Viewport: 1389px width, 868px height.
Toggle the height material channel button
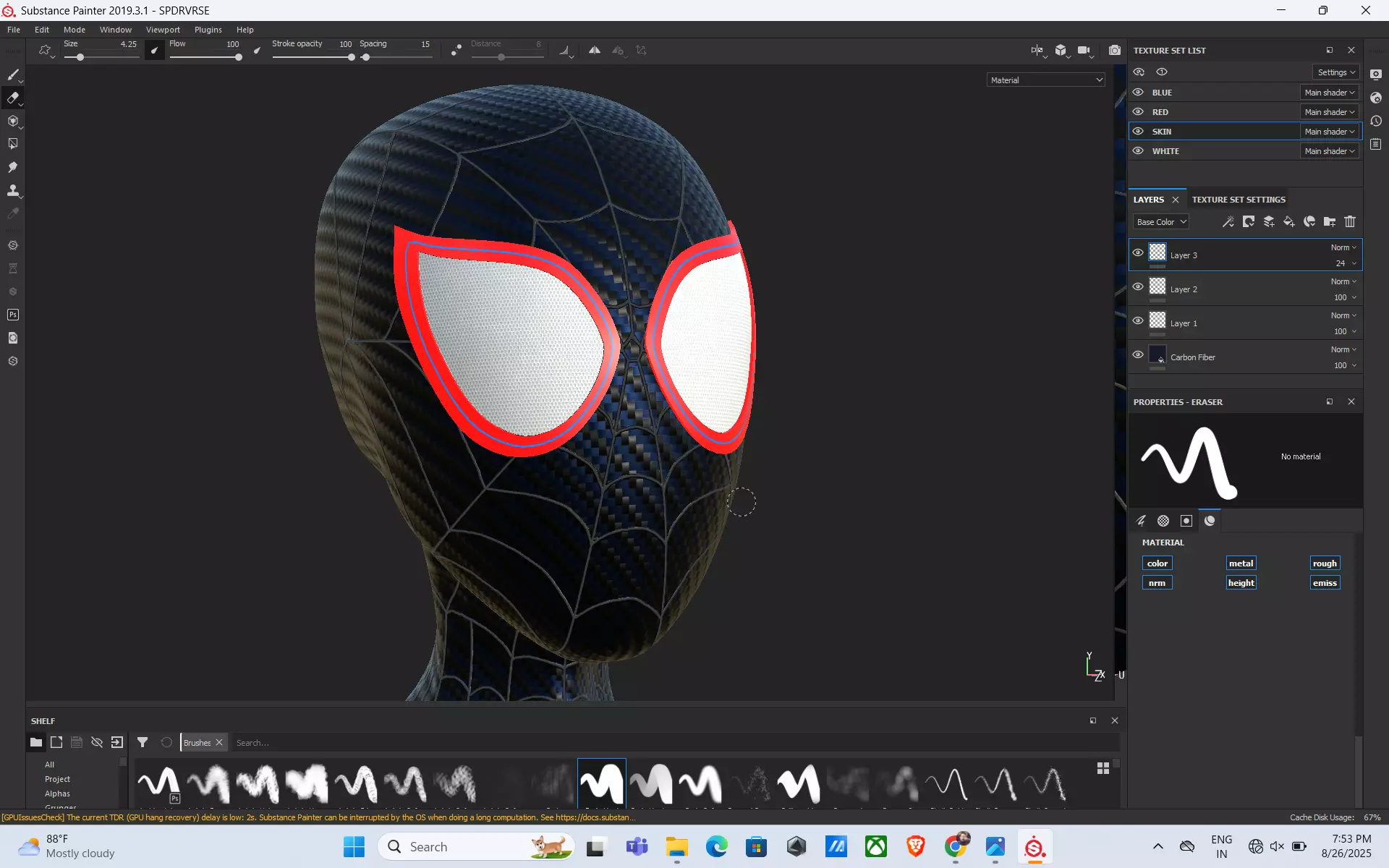click(1241, 583)
